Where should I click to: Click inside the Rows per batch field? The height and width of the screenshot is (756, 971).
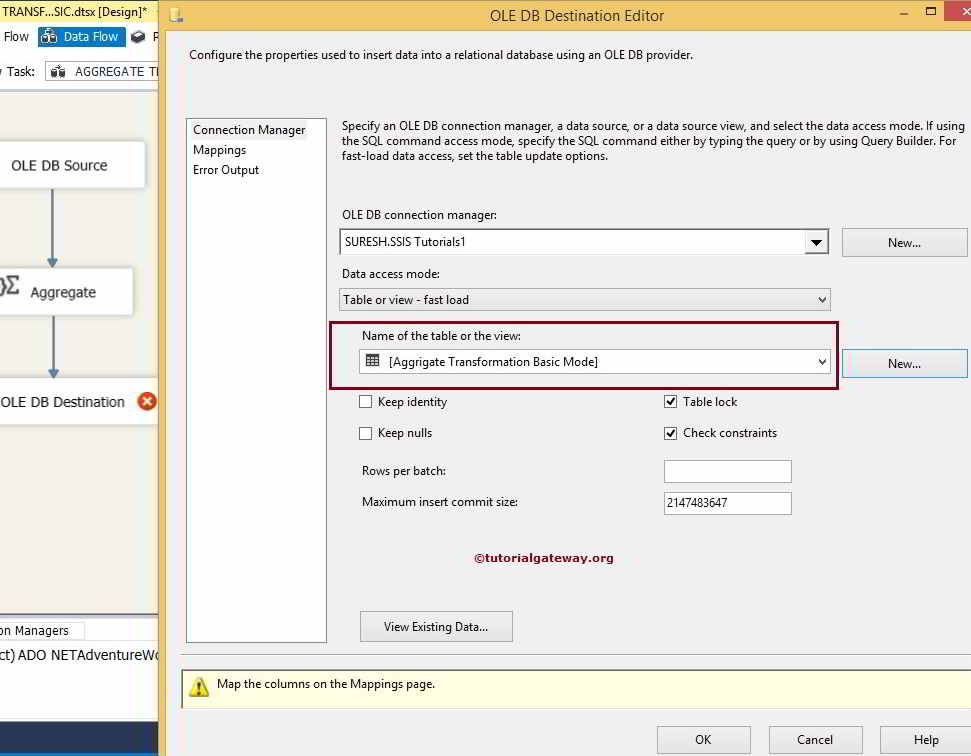click(727, 470)
